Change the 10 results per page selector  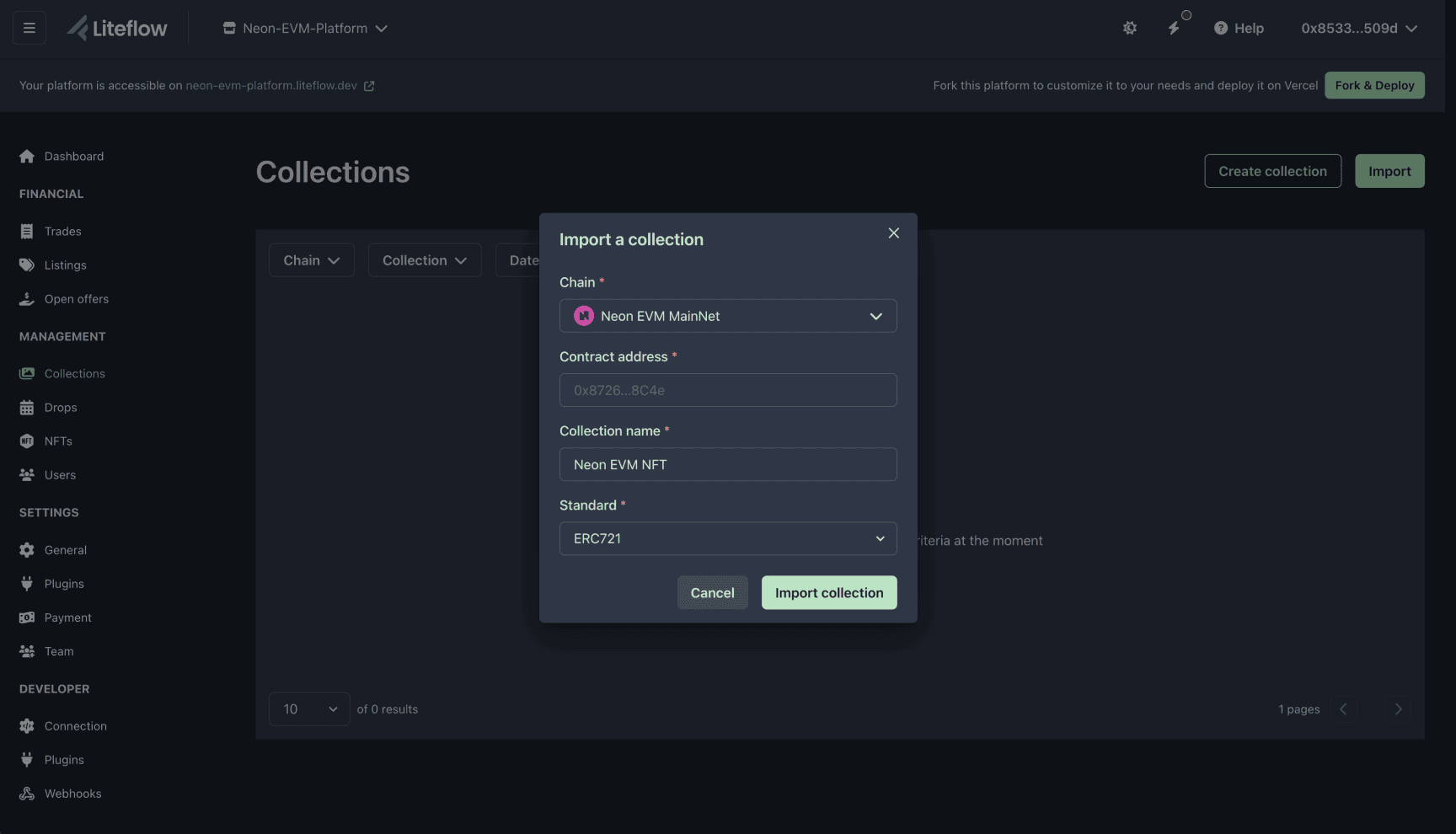coord(309,709)
